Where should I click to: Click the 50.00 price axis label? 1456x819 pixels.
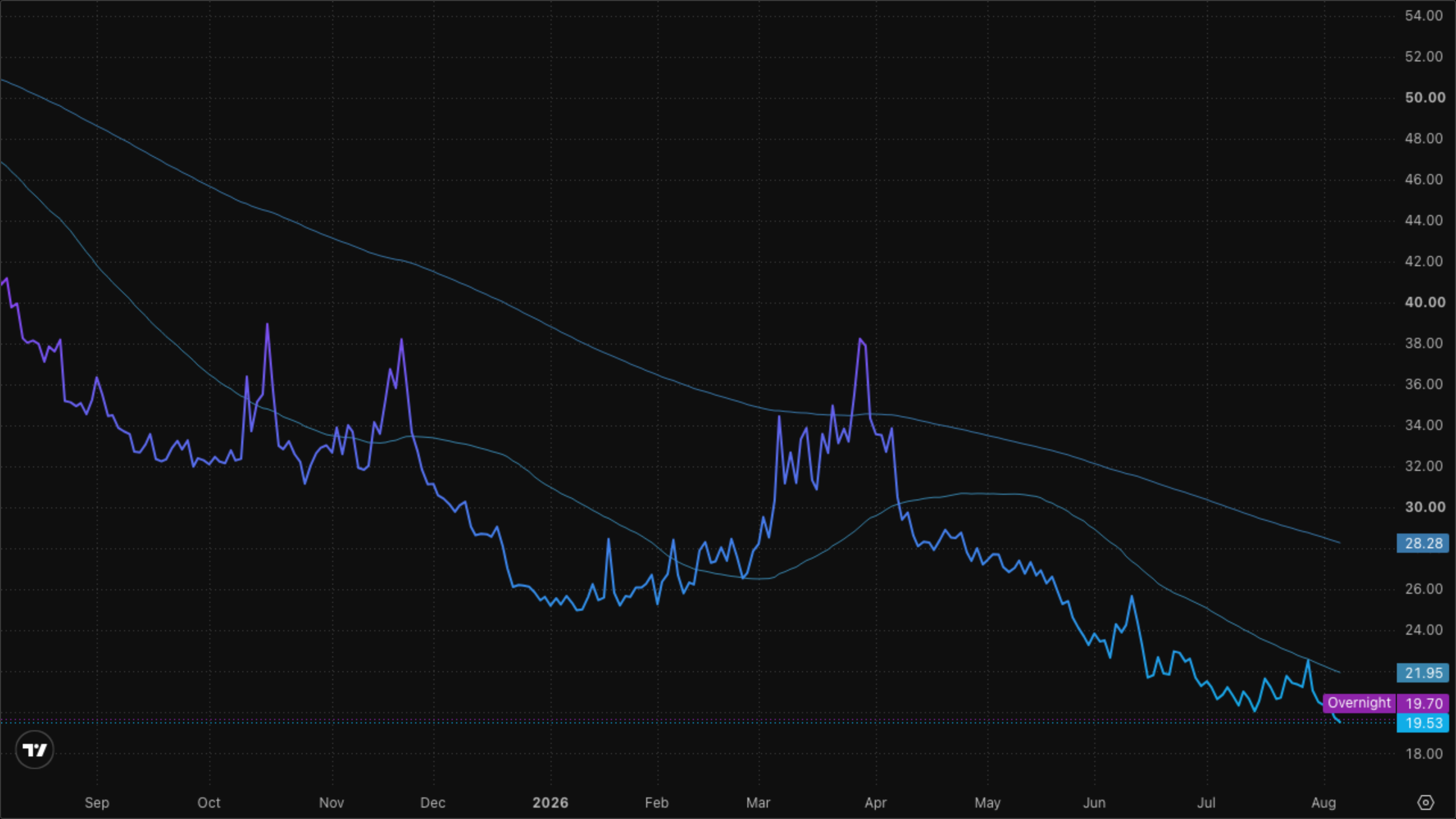1424,97
